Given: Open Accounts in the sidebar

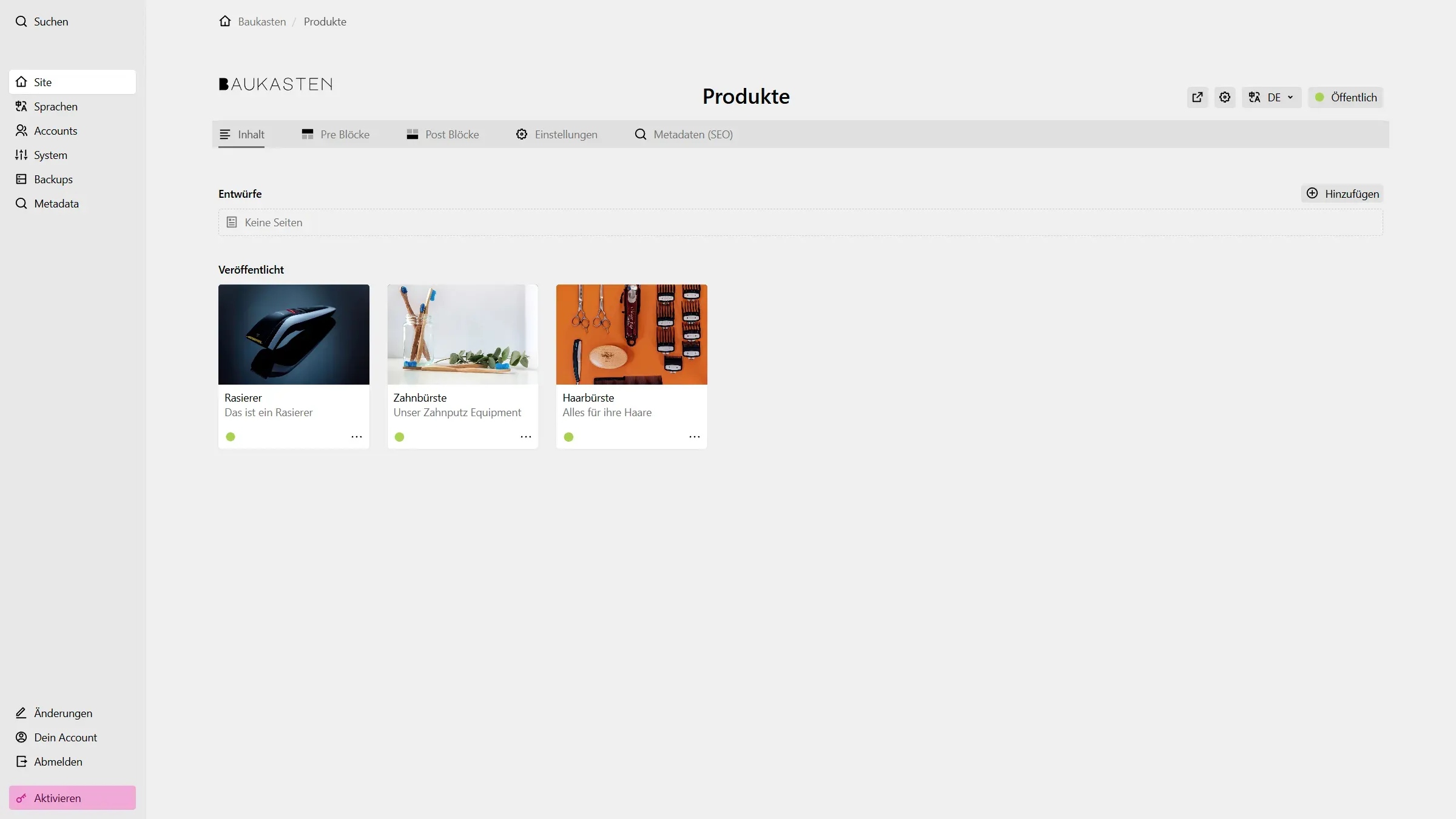Looking at the screenshot, I should 55,130.
